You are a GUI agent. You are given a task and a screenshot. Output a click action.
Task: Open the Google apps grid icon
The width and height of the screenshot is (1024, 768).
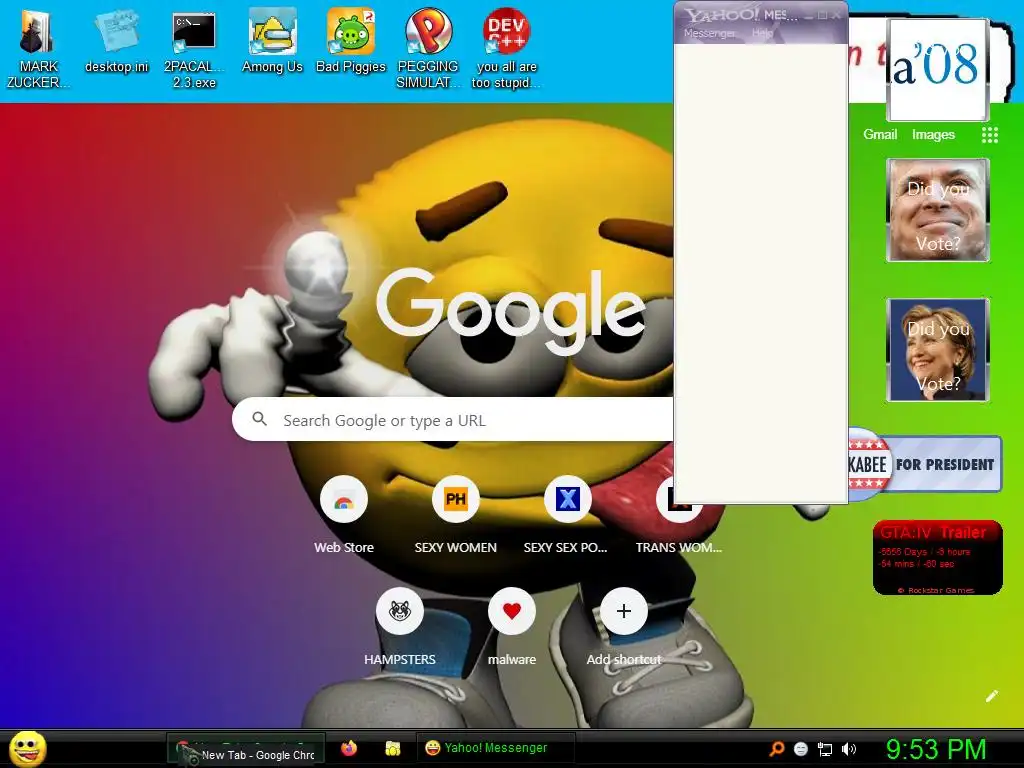(989, 135)
